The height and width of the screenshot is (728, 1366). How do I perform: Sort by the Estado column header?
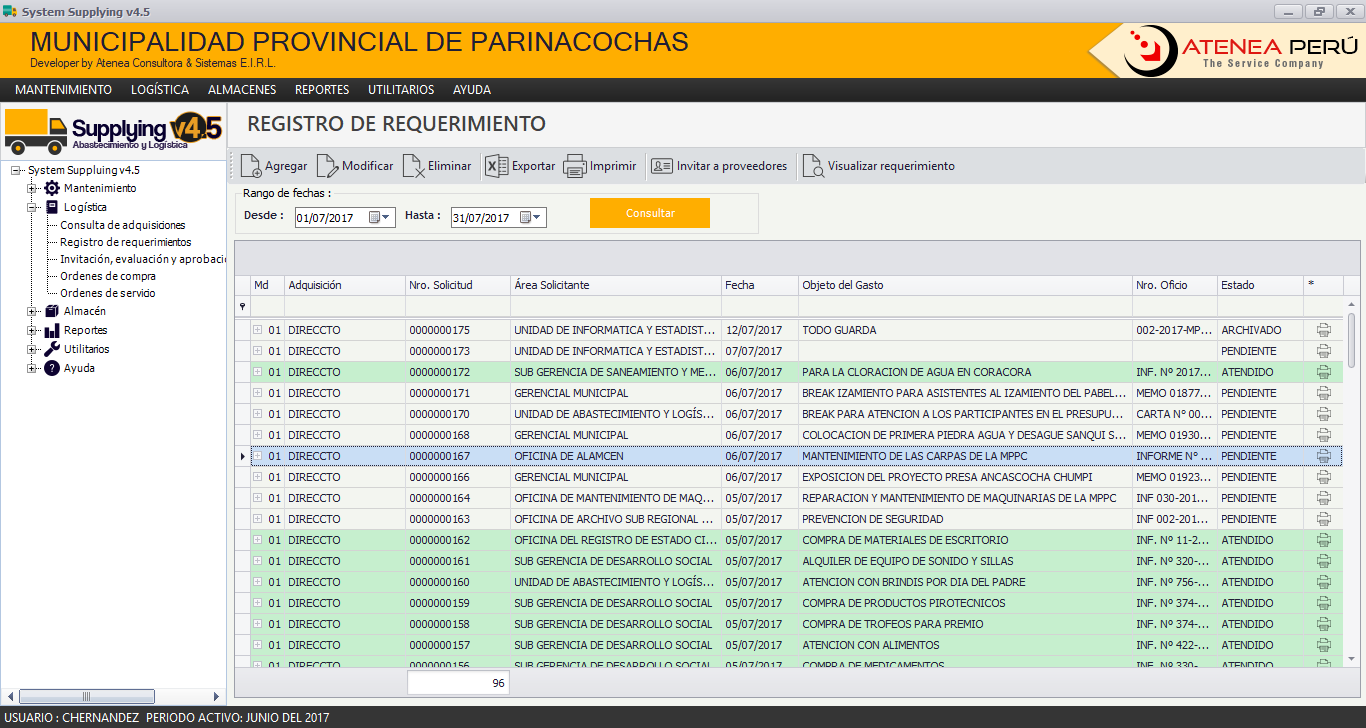[x=1258, y=285]
